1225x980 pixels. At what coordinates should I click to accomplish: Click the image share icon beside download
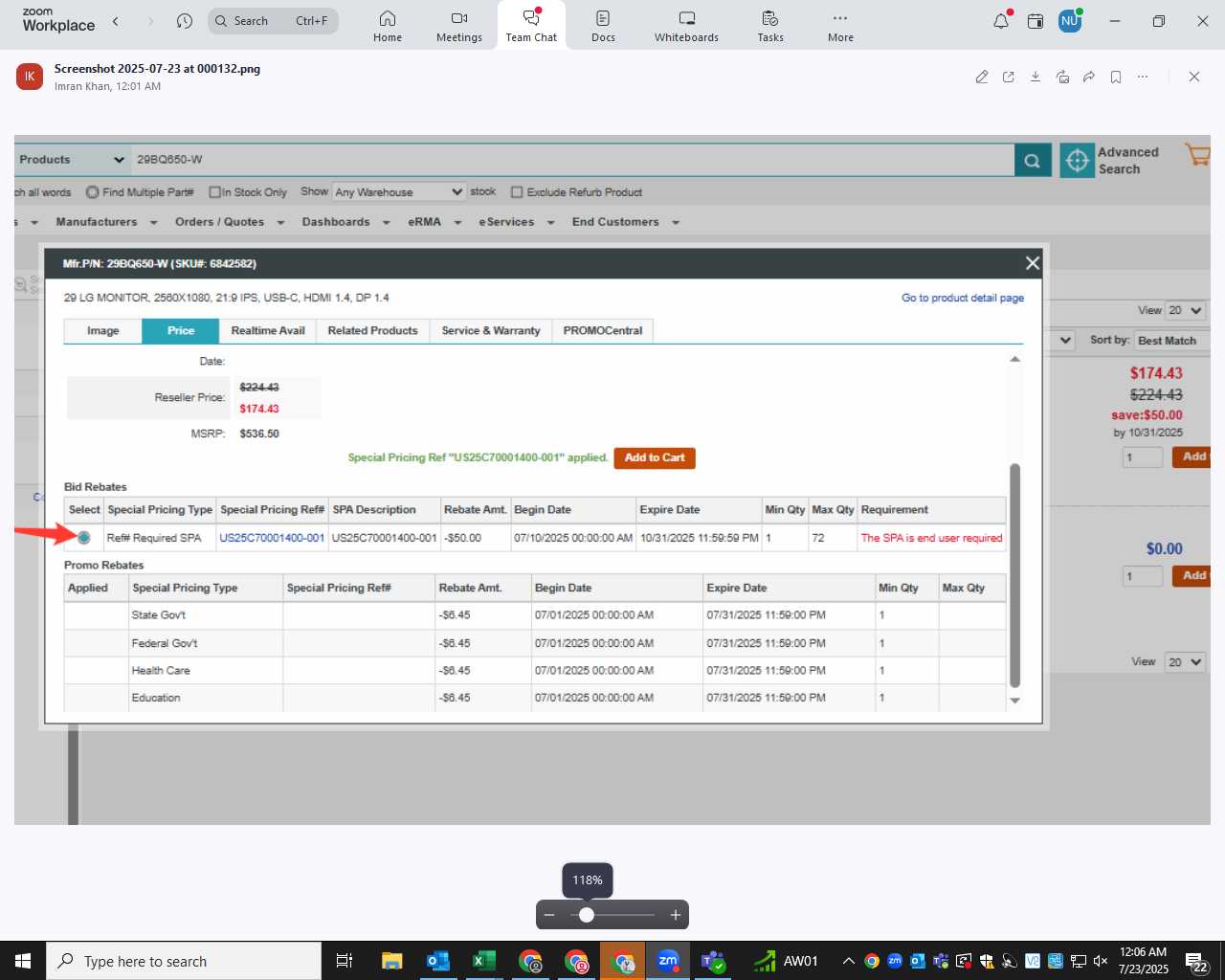1062,77
